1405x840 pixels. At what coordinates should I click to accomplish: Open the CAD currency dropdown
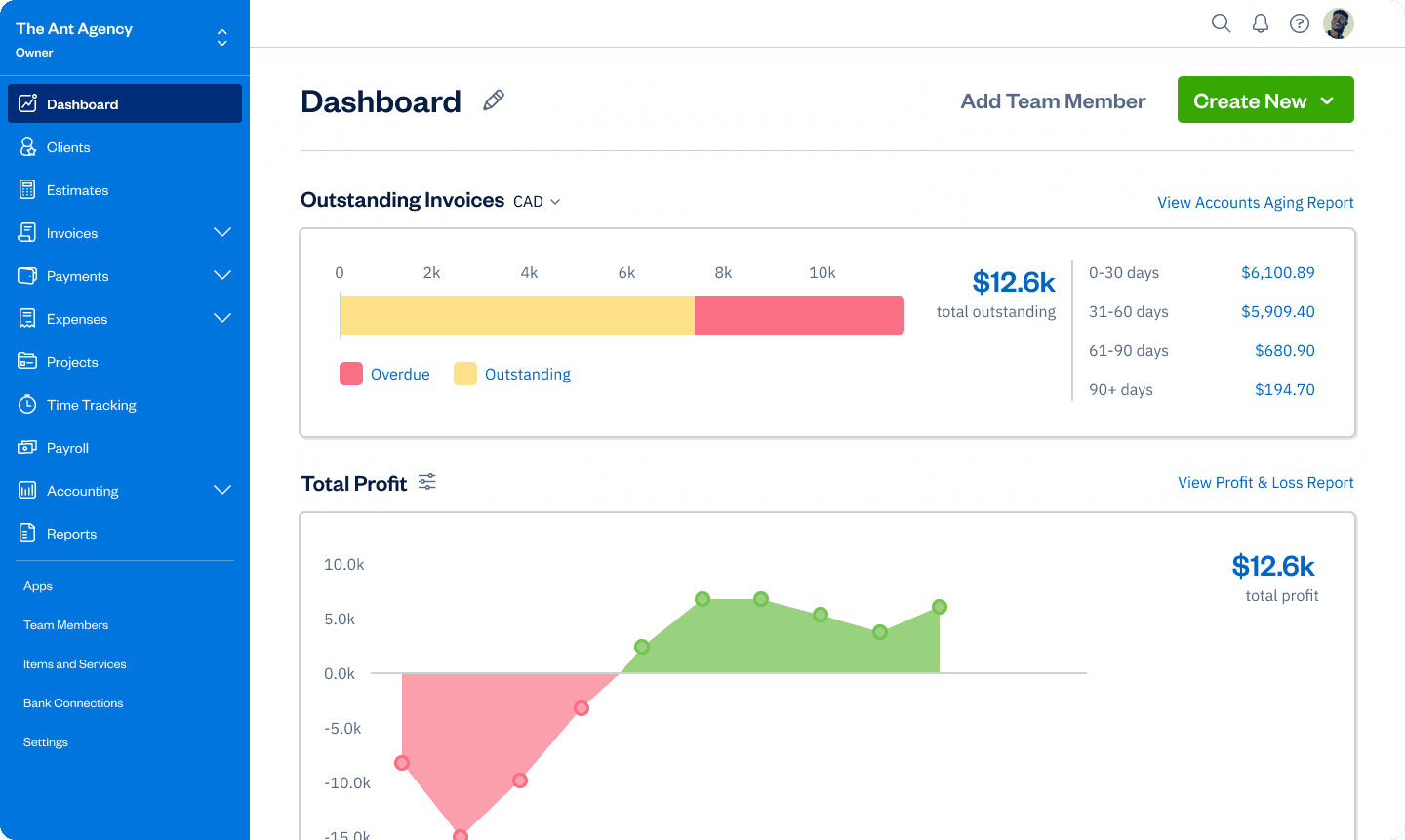(x=537, y=202)
